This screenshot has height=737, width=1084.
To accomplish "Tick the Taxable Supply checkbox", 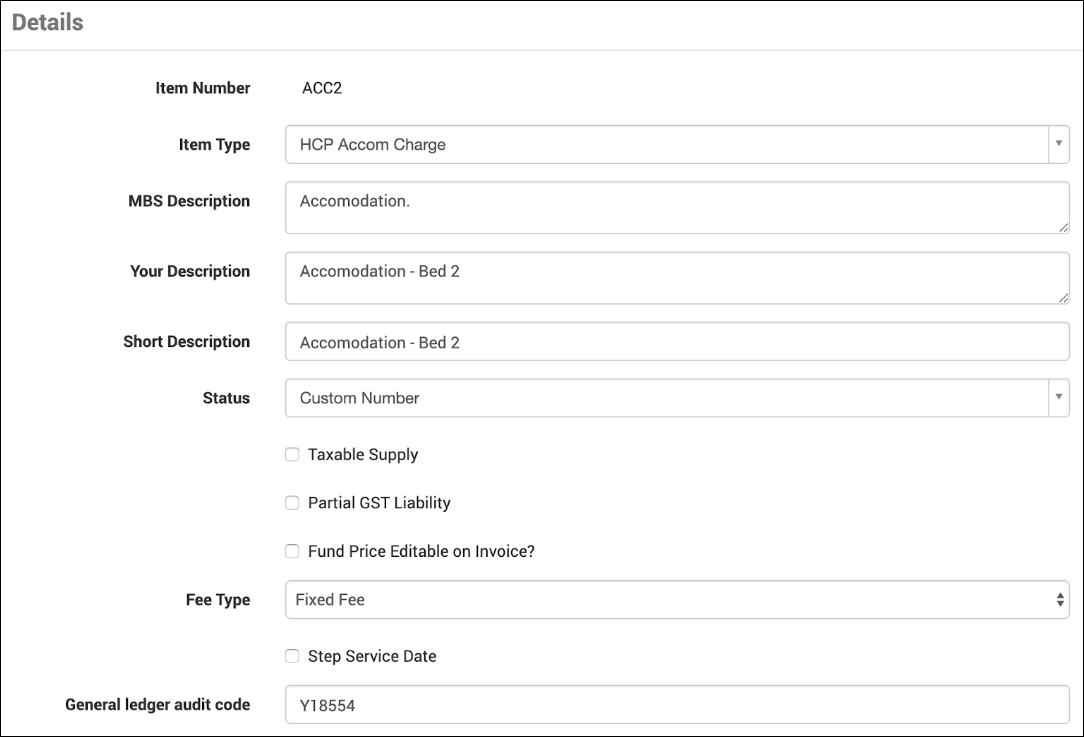I will point(292,455).
